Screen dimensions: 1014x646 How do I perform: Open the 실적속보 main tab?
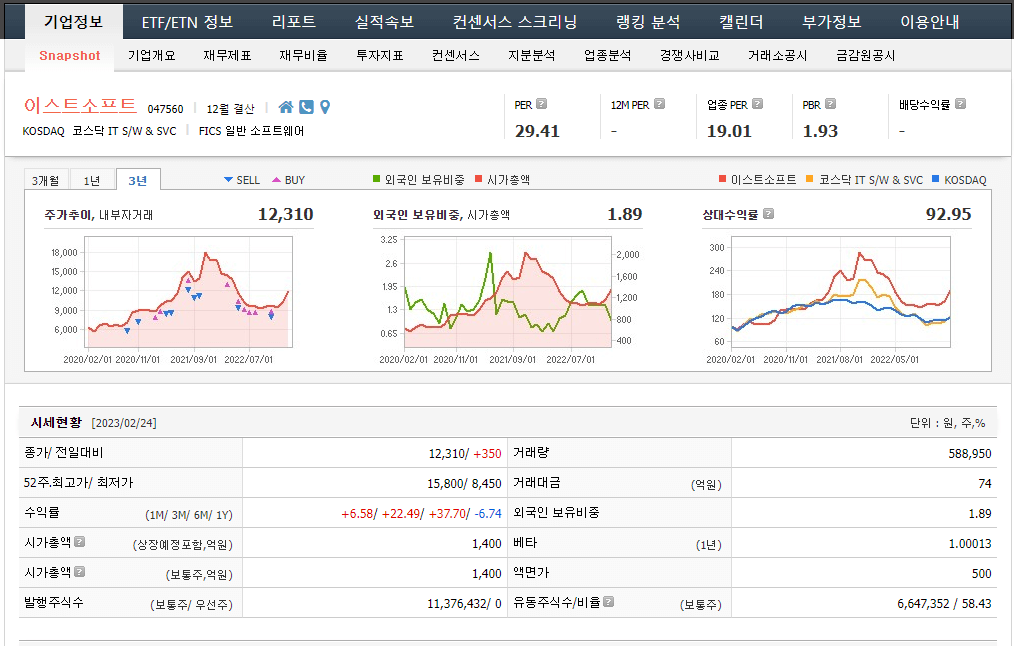point(384,22)
